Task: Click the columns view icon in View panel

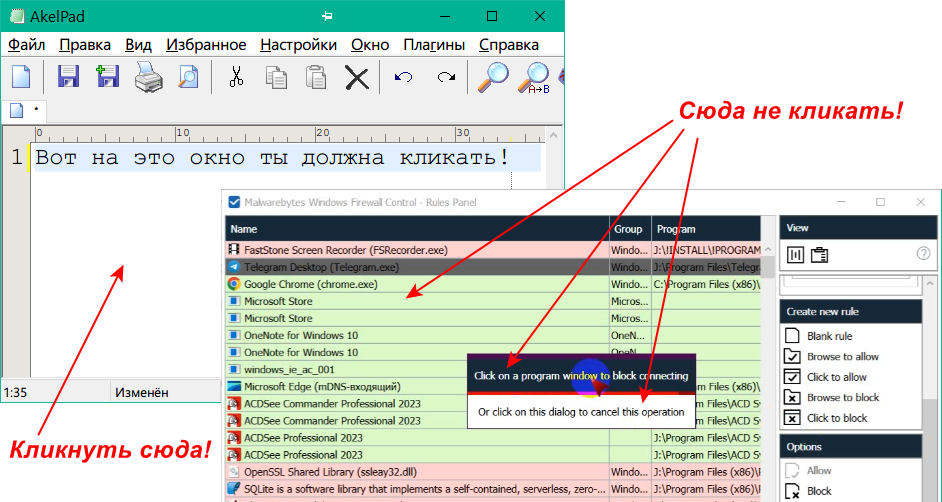Action: click(x=795, y=255)
